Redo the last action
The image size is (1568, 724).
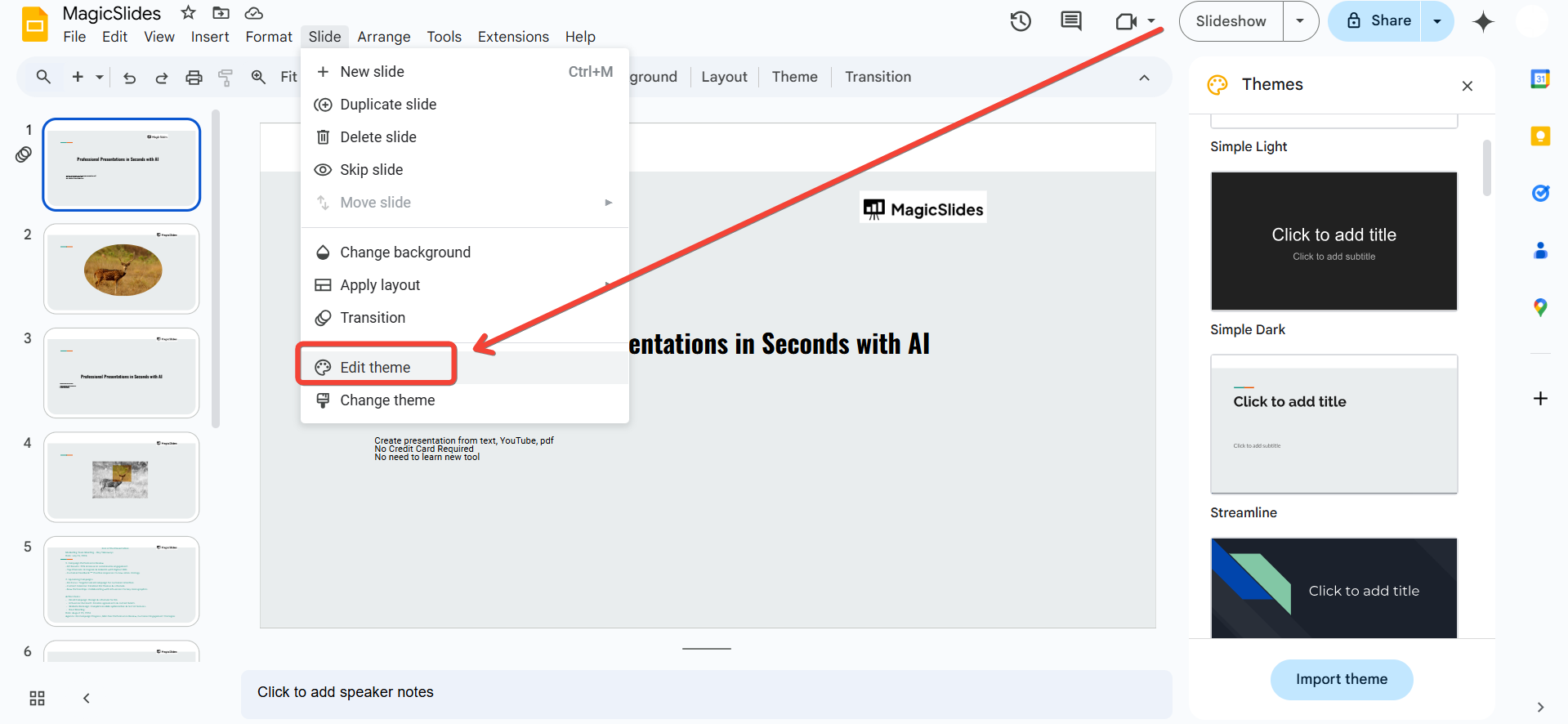(162, 78)
